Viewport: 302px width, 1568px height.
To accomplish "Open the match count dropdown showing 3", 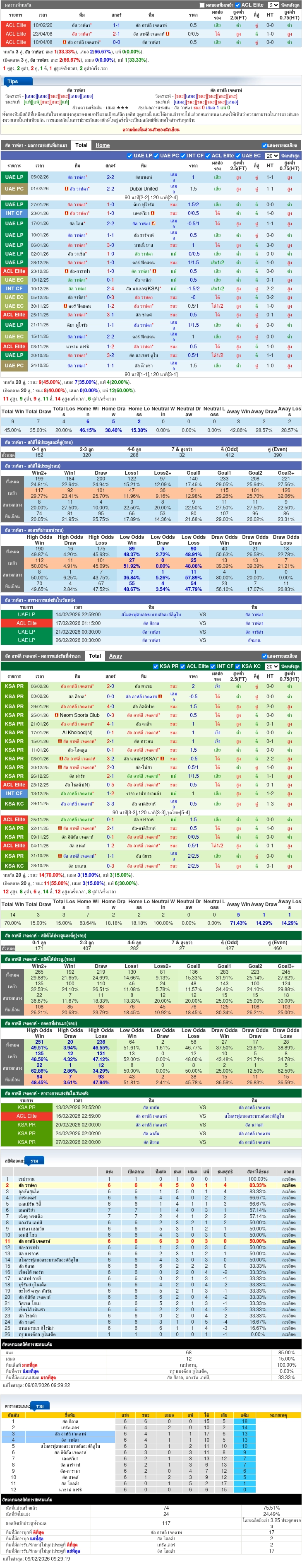I will click(x=273, y=5).
